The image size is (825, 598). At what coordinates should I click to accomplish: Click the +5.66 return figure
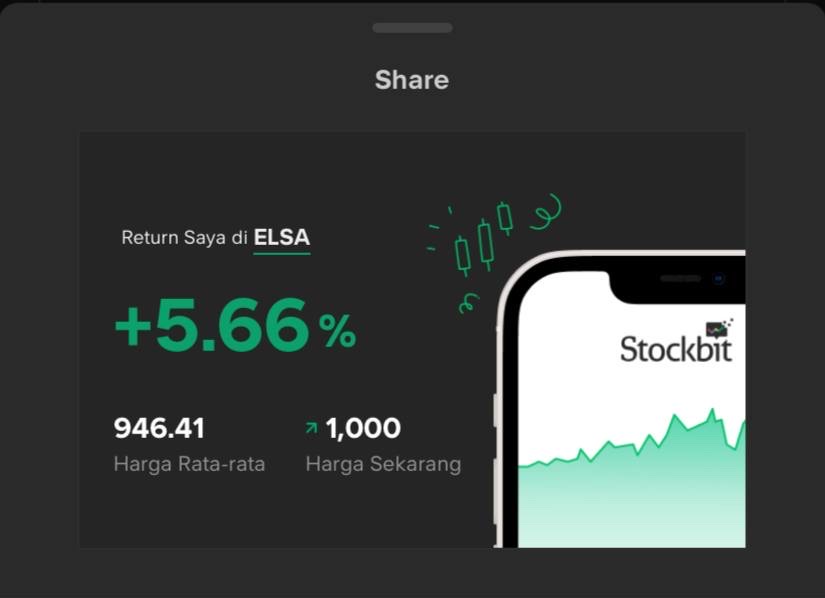click(x=212, y=327)
